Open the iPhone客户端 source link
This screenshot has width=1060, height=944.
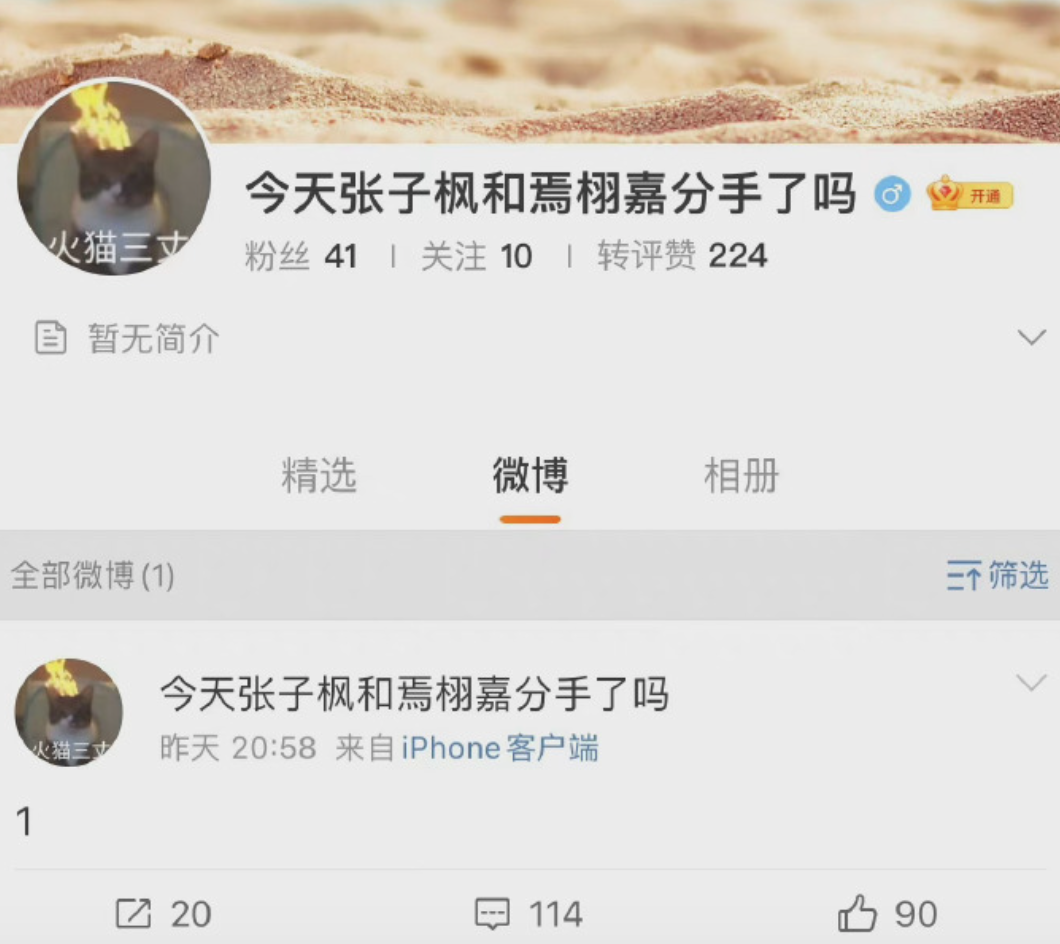click(500, 749)
